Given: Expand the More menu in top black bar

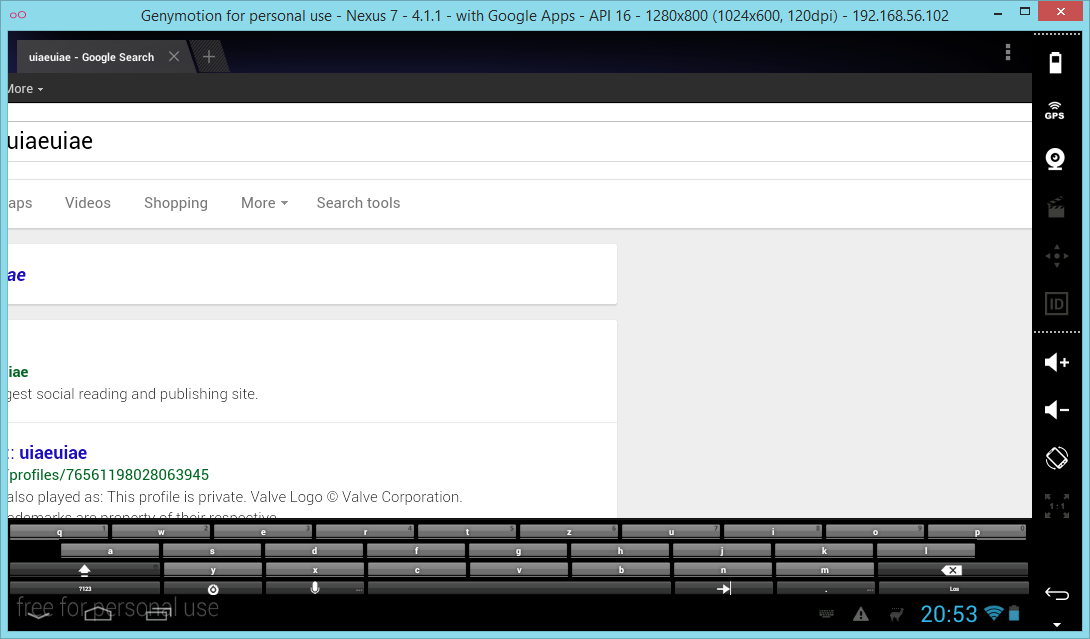Looking at the screenshot, I should (x=24, y=89).
